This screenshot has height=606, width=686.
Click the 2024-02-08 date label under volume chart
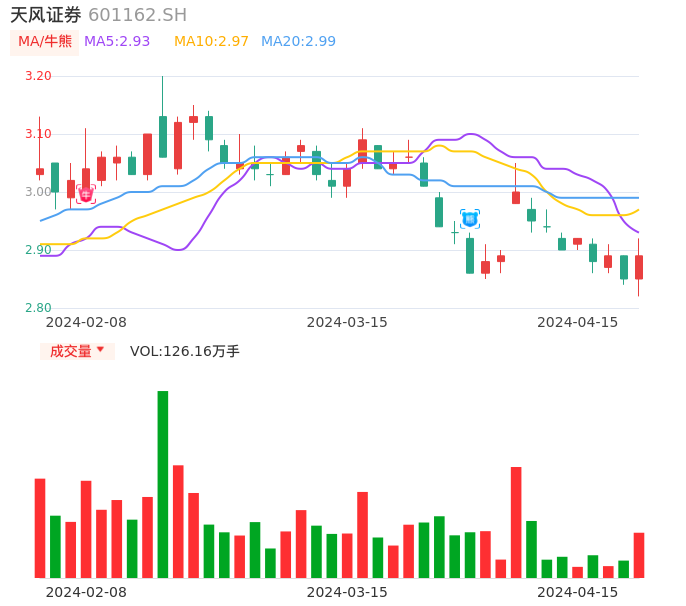click(x=86, y=592)
